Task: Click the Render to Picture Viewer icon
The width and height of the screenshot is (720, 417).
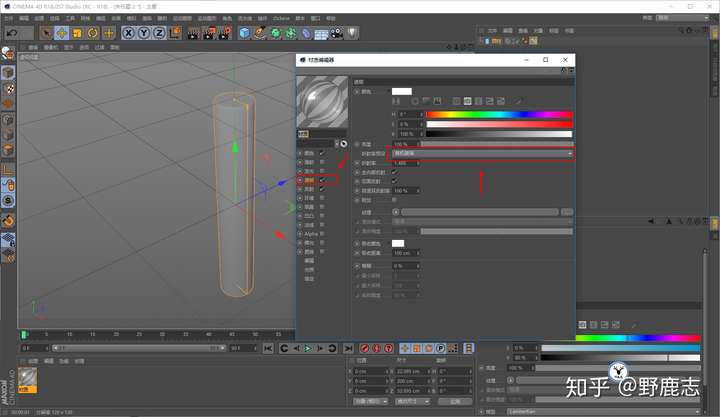Action: click(x=209, y=33)
